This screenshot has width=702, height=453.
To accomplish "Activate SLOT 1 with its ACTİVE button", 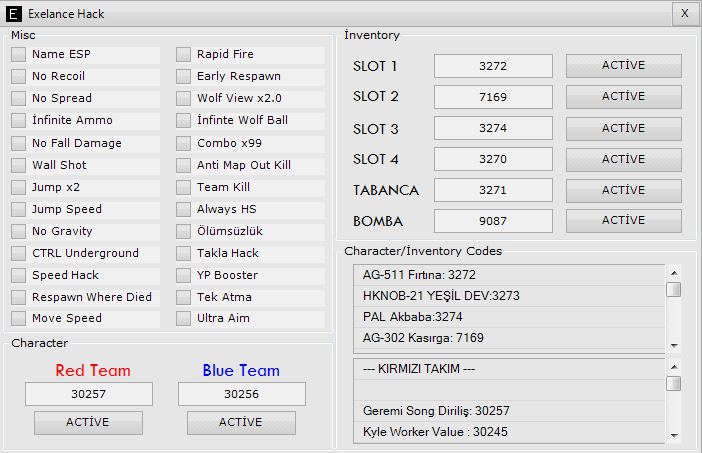I will (624, 66).
